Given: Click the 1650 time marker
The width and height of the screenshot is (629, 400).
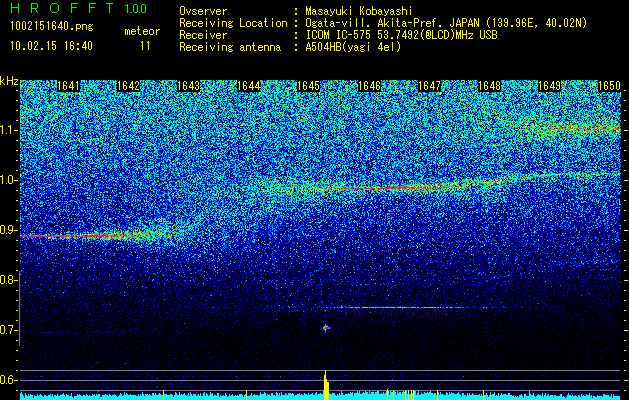Looking at the screenshot, I should point(609,86).
